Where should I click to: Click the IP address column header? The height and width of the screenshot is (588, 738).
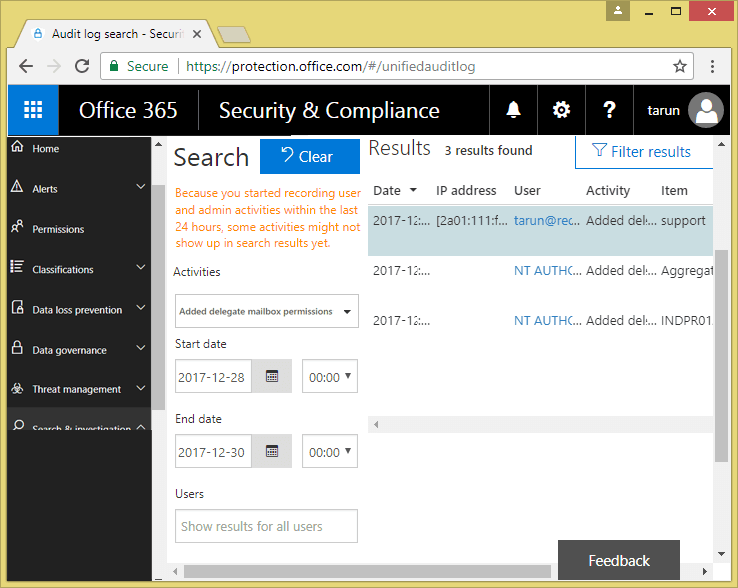coord(465,190)
